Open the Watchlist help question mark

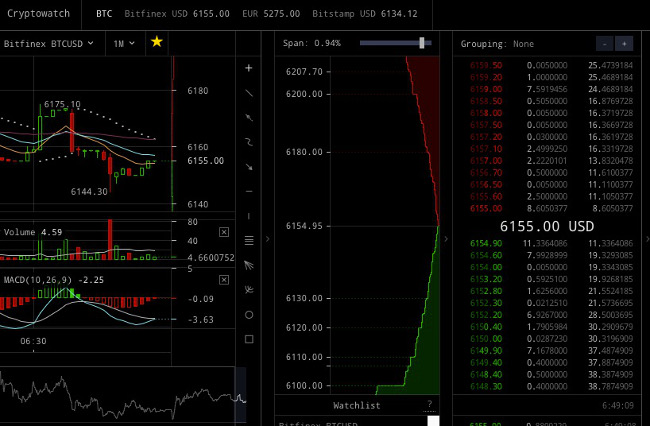429,404
